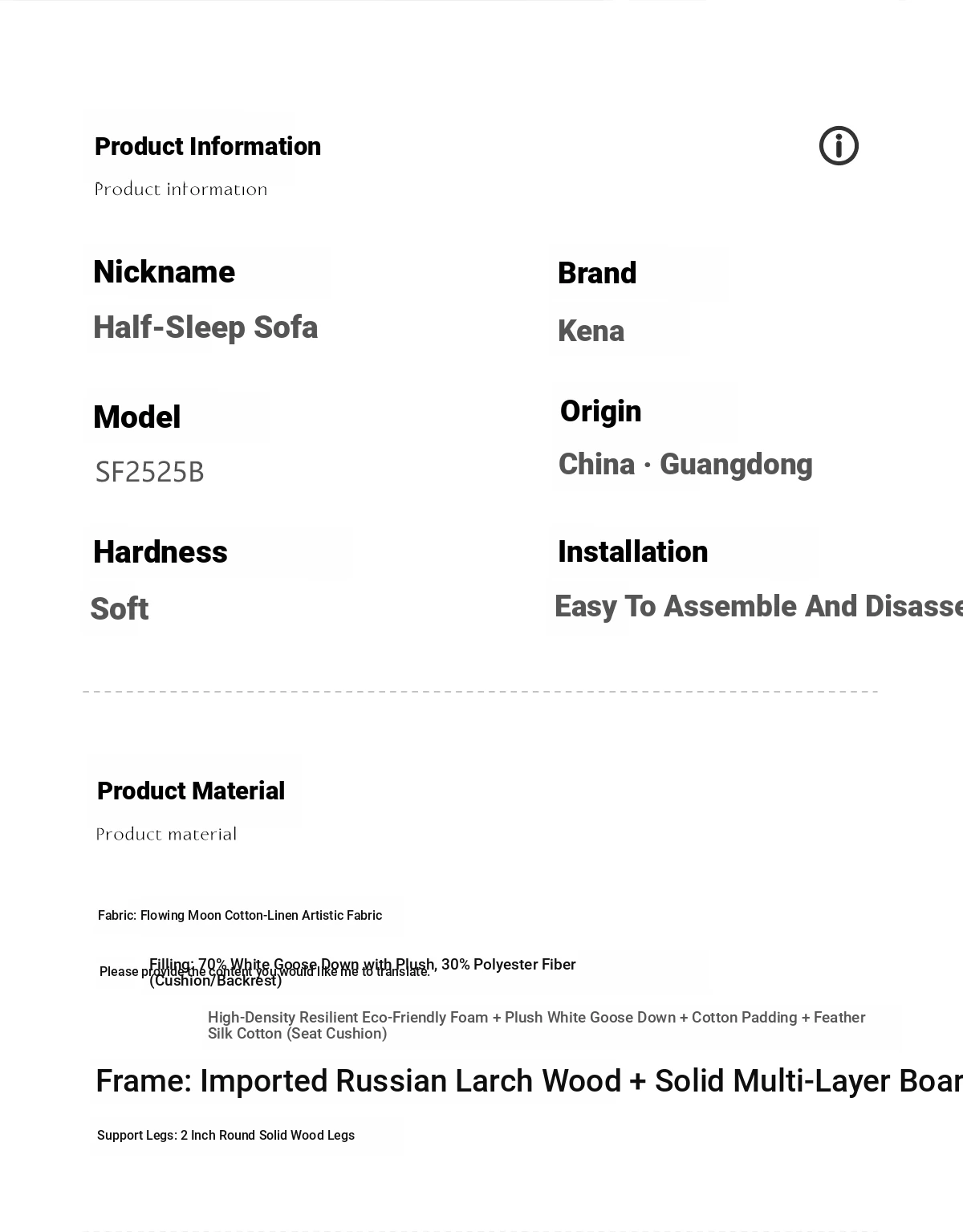
Task: Click the Product Material heading
Action: [x=191, y=791]
